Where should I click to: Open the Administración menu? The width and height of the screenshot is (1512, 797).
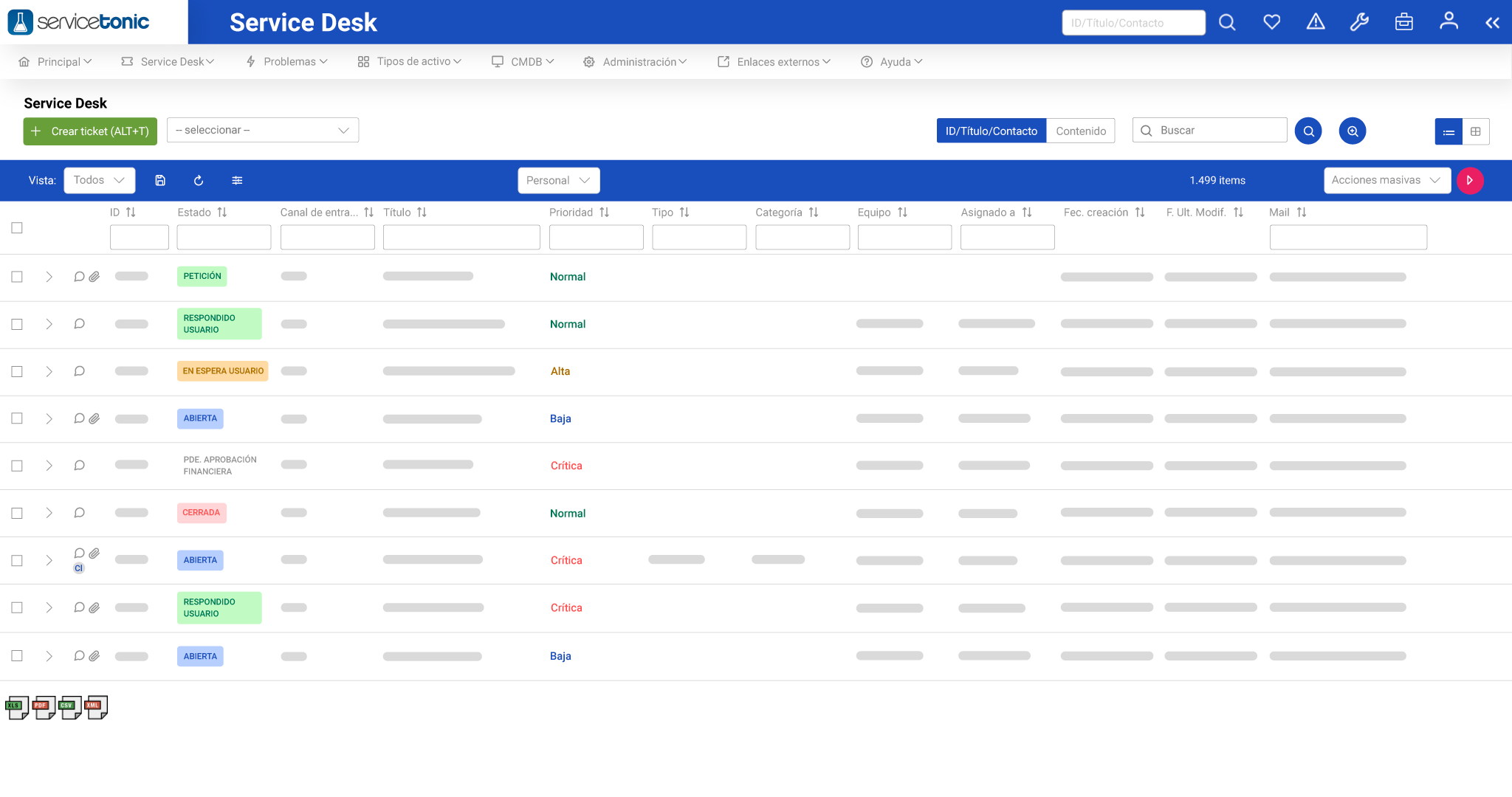(635, 62)
